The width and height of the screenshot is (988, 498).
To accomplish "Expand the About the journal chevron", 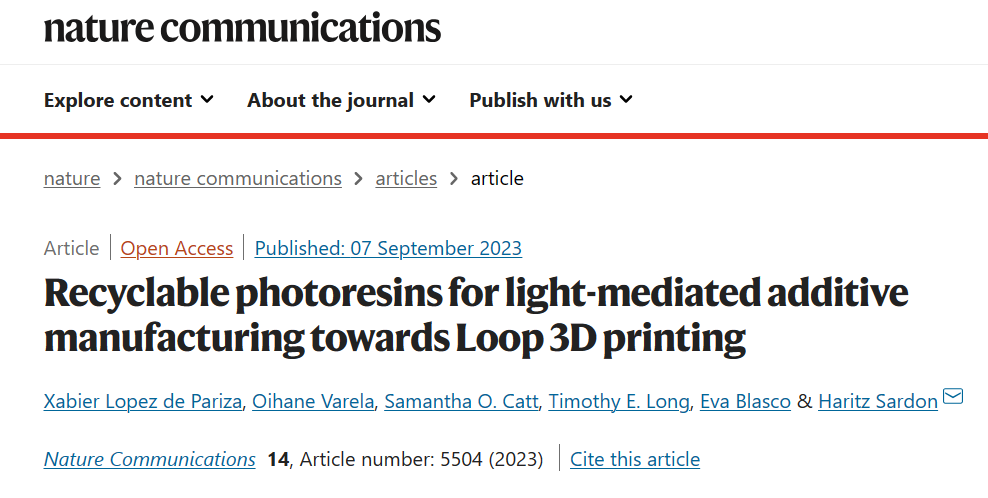I will click(x=429, y=99).
